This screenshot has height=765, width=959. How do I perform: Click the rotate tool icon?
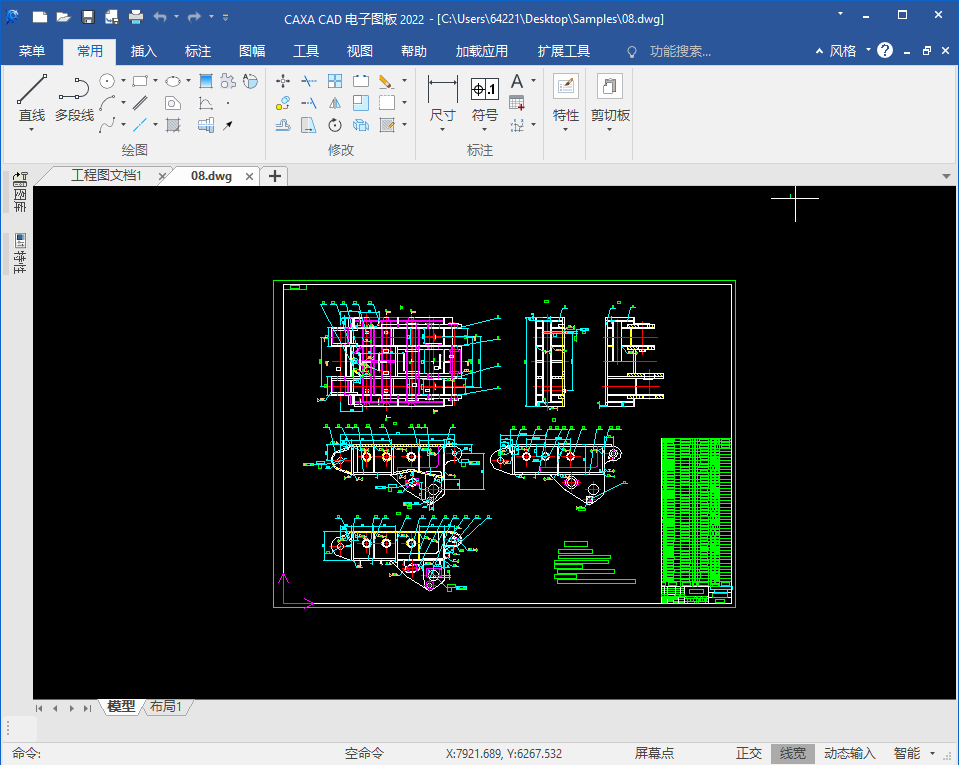[335, 125]
